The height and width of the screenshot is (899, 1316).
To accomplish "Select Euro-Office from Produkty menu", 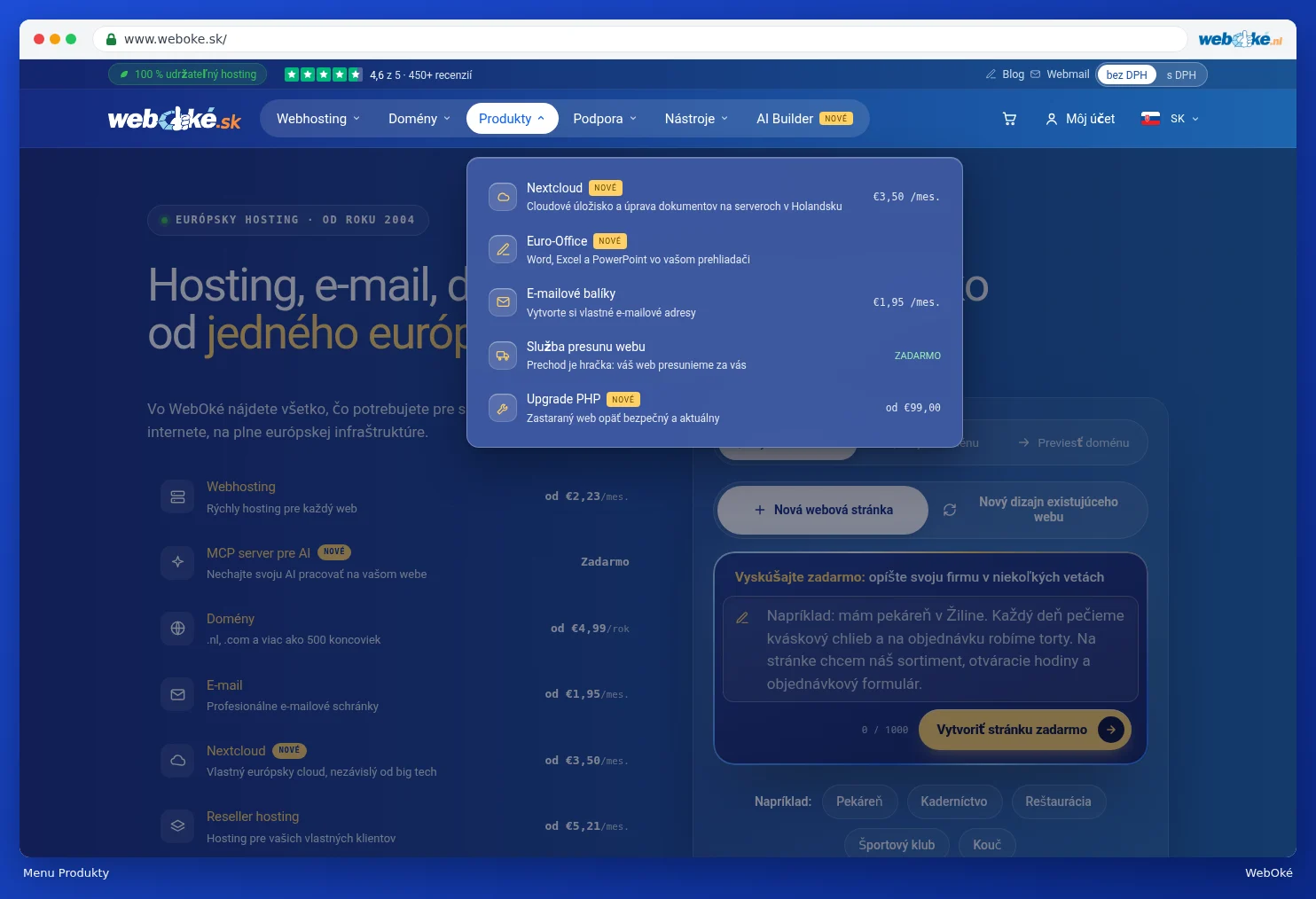I will pos(715,249).
